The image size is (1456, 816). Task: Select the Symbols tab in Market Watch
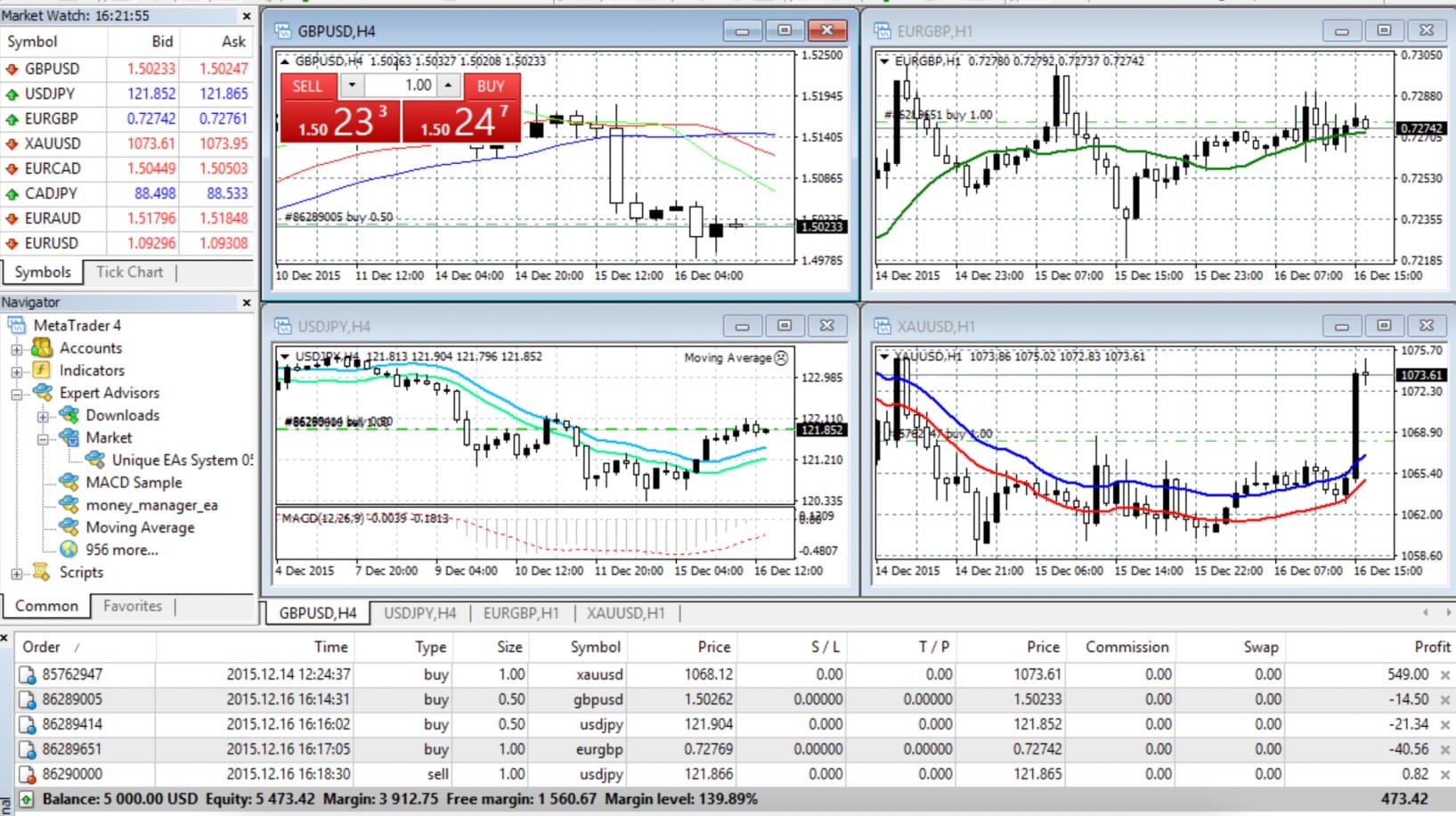(x=43, y=272)
